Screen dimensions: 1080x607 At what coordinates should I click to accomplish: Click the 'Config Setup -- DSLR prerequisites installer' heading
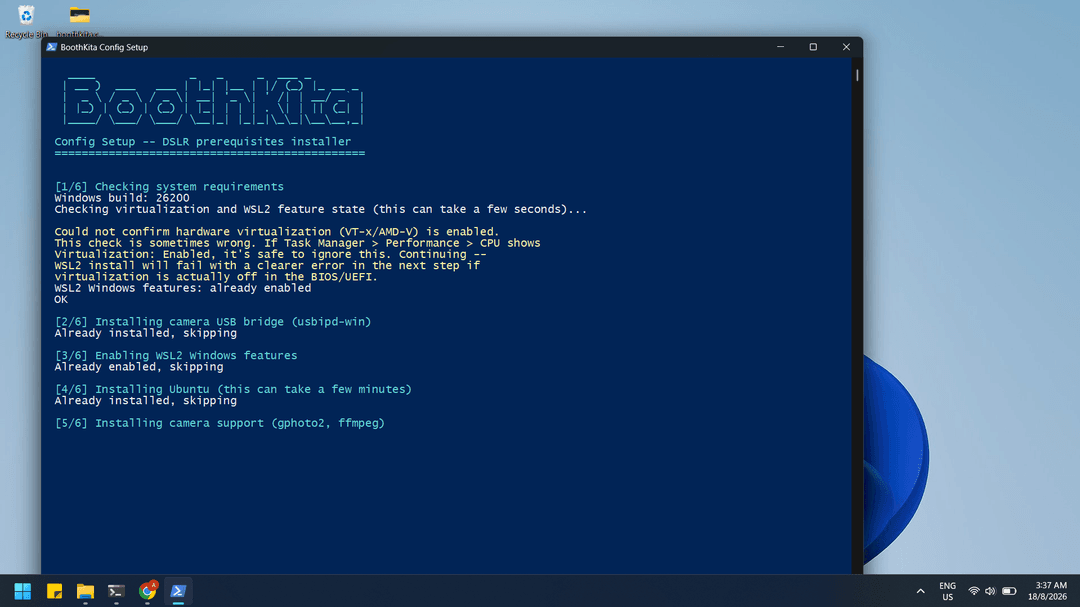(202, 141)
